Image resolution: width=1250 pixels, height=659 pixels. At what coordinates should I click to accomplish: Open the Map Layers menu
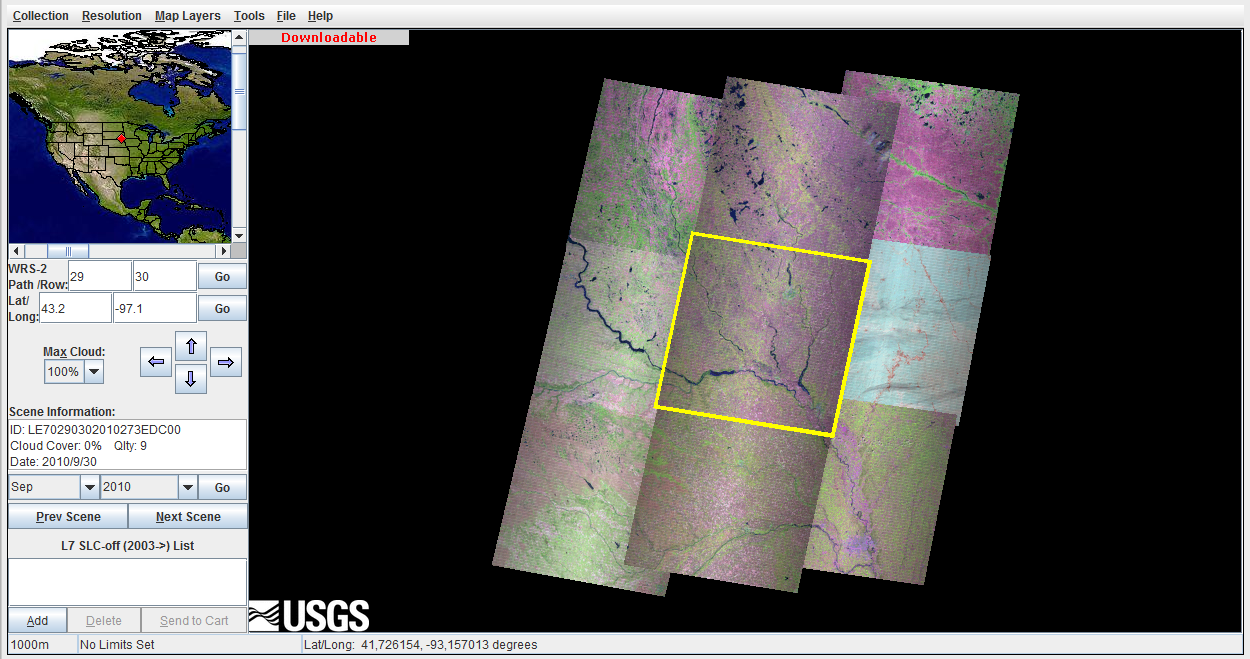pos(187,15)
